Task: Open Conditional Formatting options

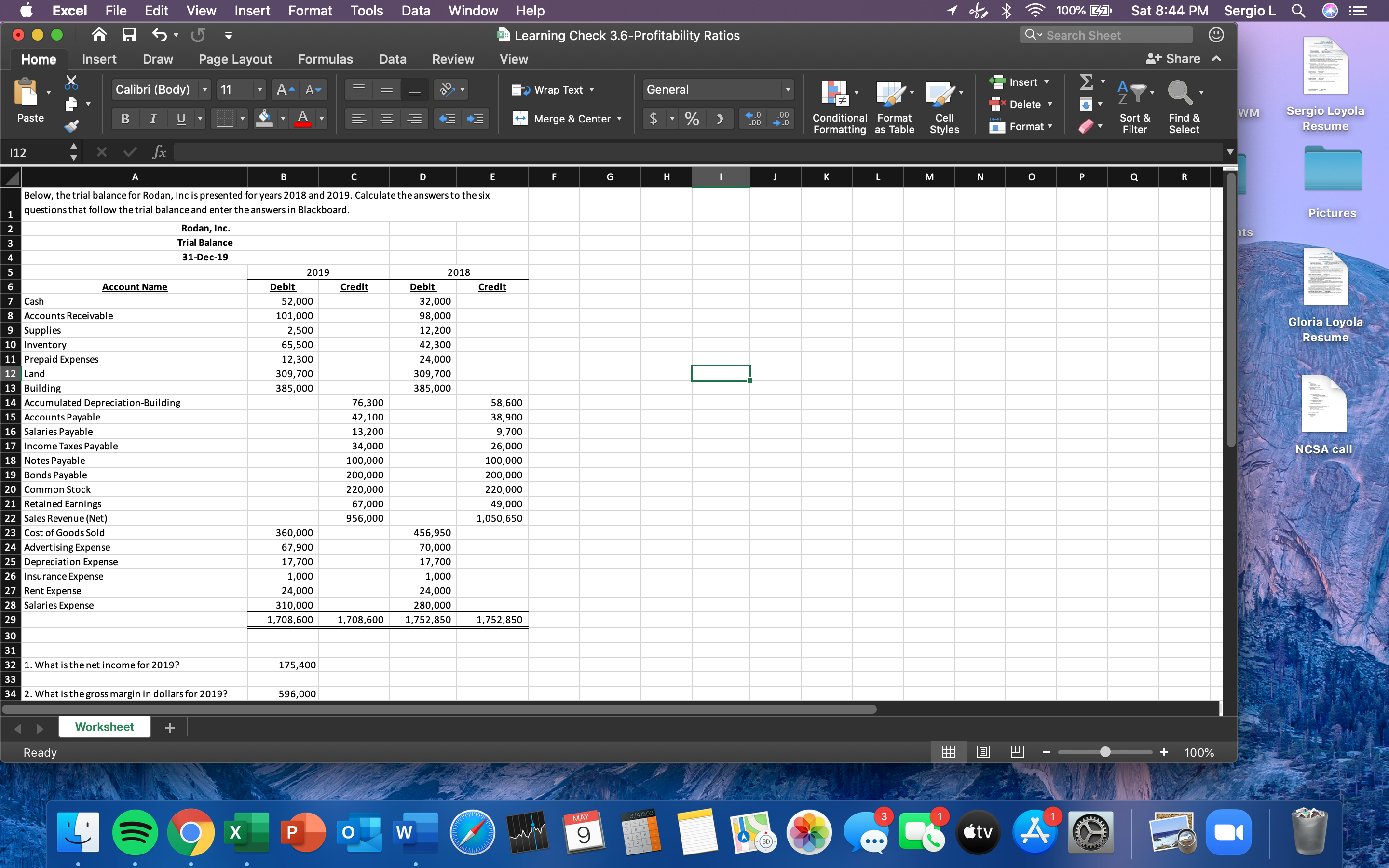Action: [x=839, y=106]
